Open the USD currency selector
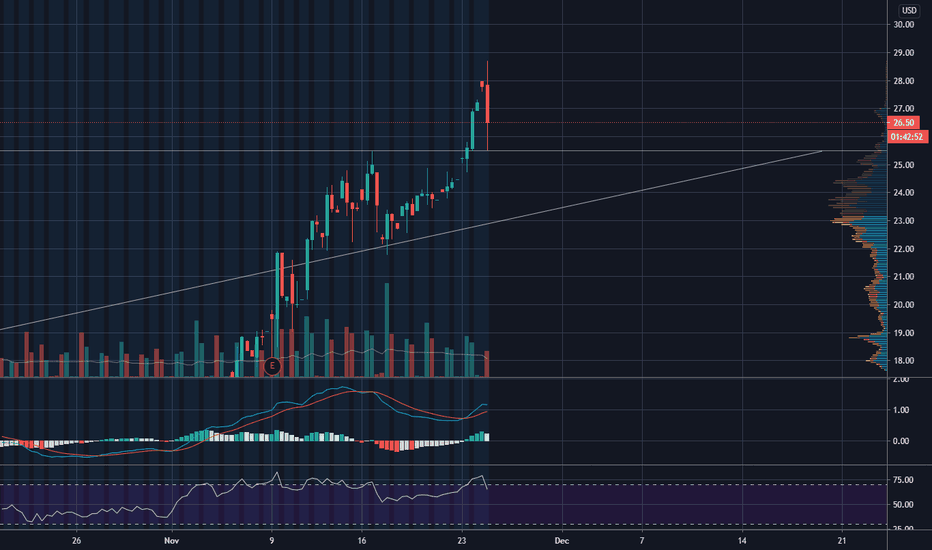 point(909,10)
